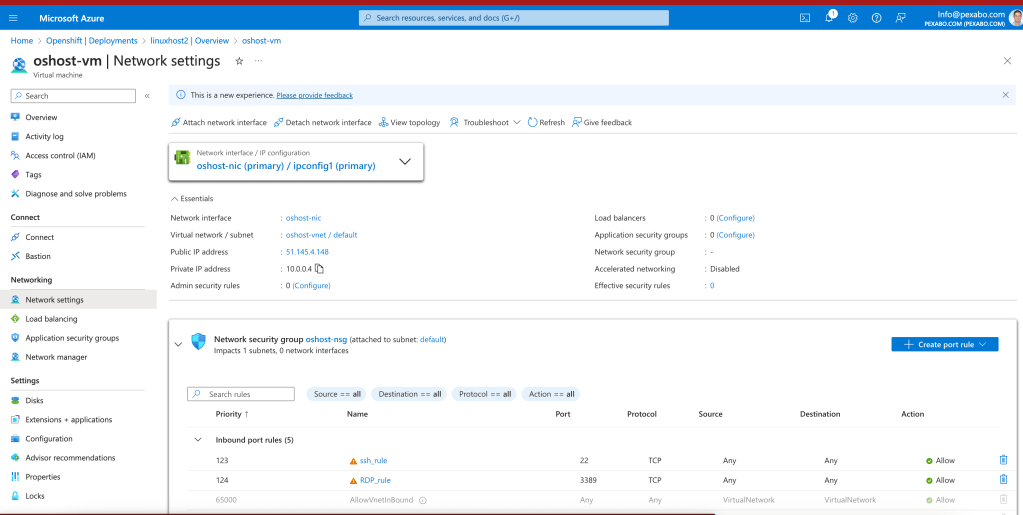Focus the Search rules field

(241, 394)
